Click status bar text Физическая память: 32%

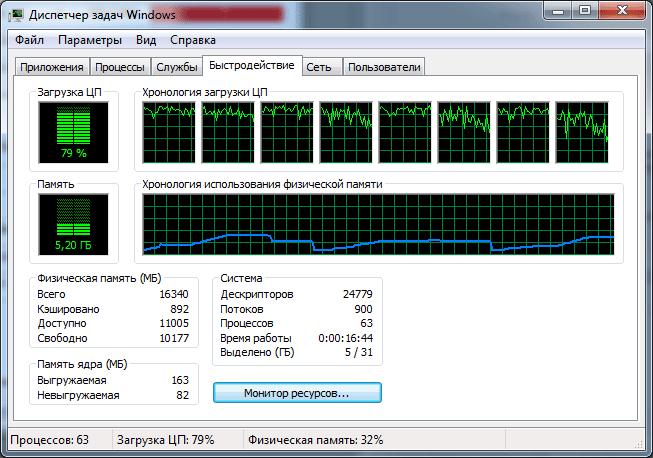[x=316, y=440]
